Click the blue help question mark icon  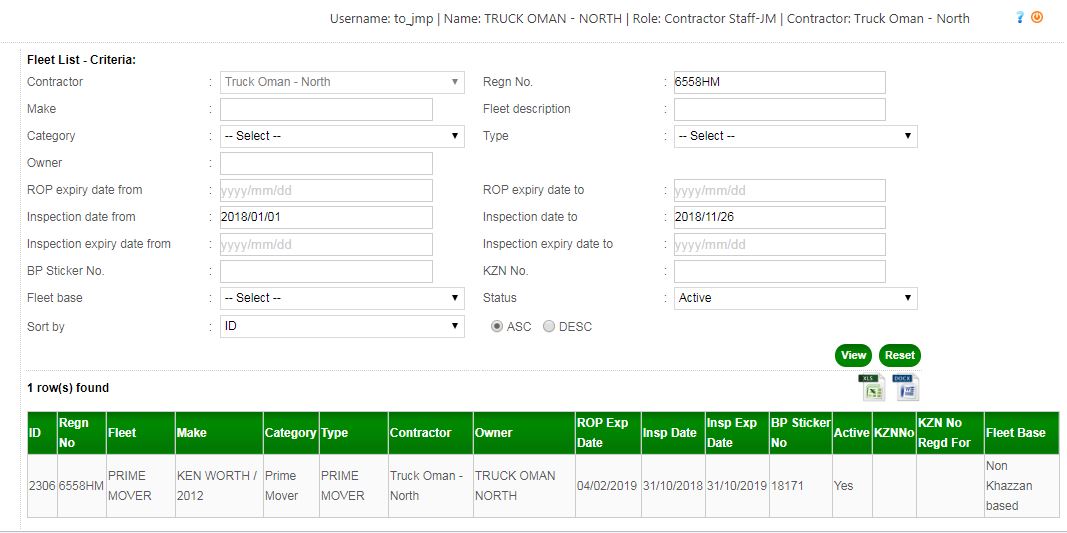coord(1020,18)
